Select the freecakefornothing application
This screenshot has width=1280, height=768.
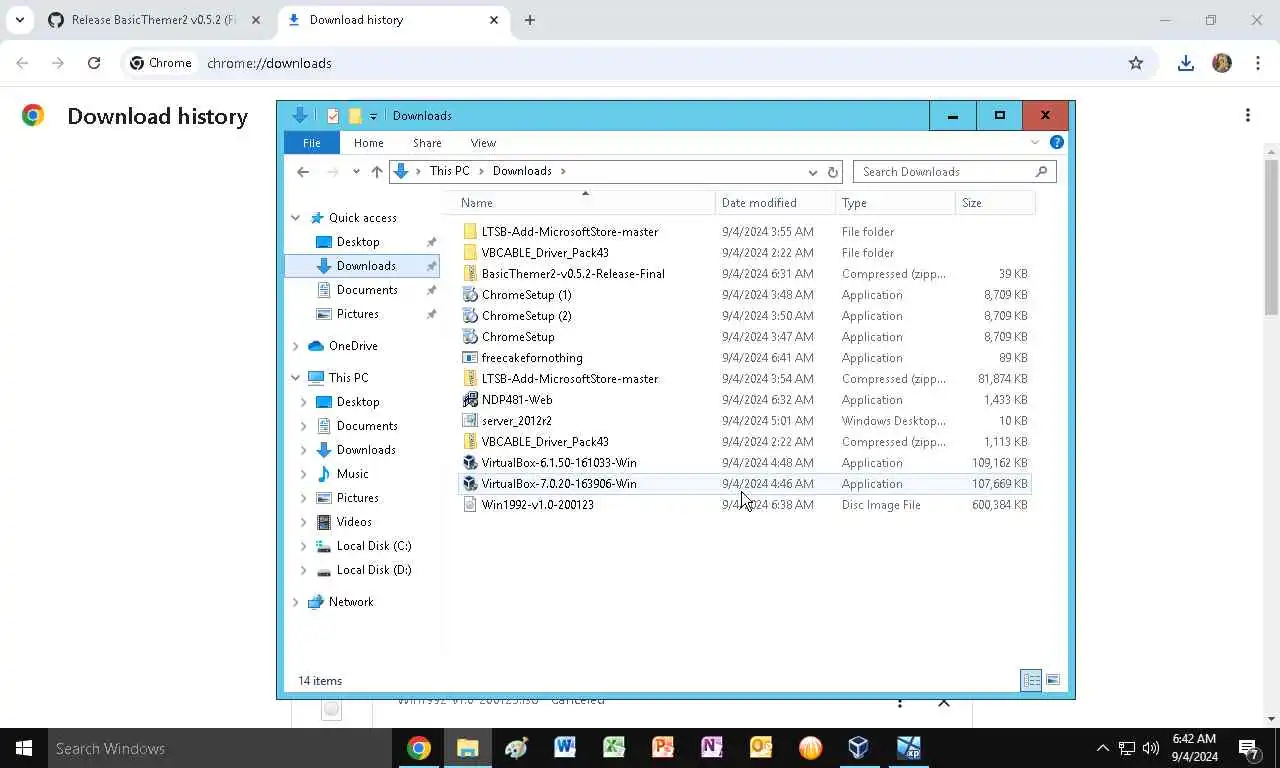coord(745,358)
